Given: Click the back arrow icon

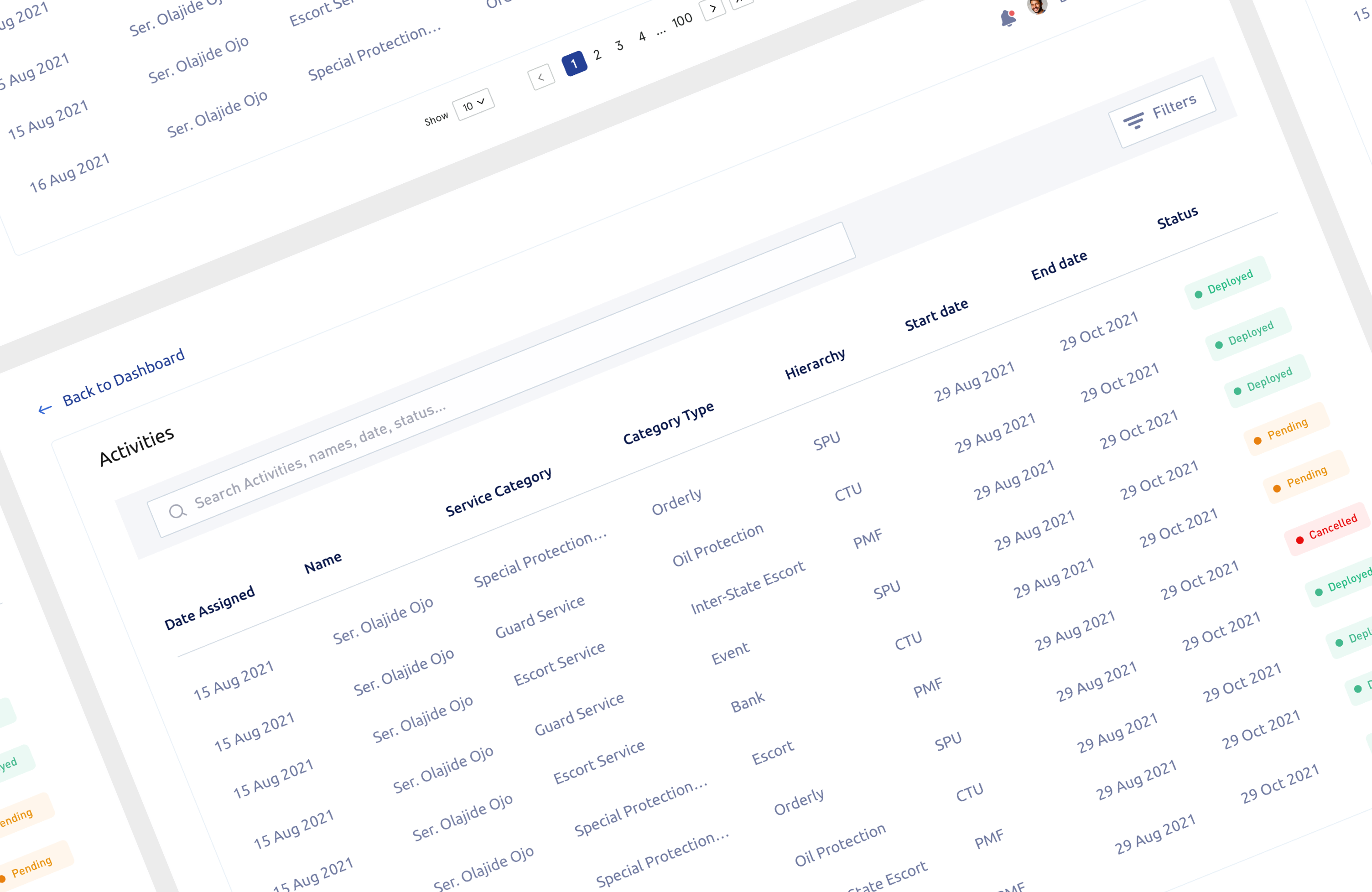Looking at the screenshot, I should (x=45, y=409).
